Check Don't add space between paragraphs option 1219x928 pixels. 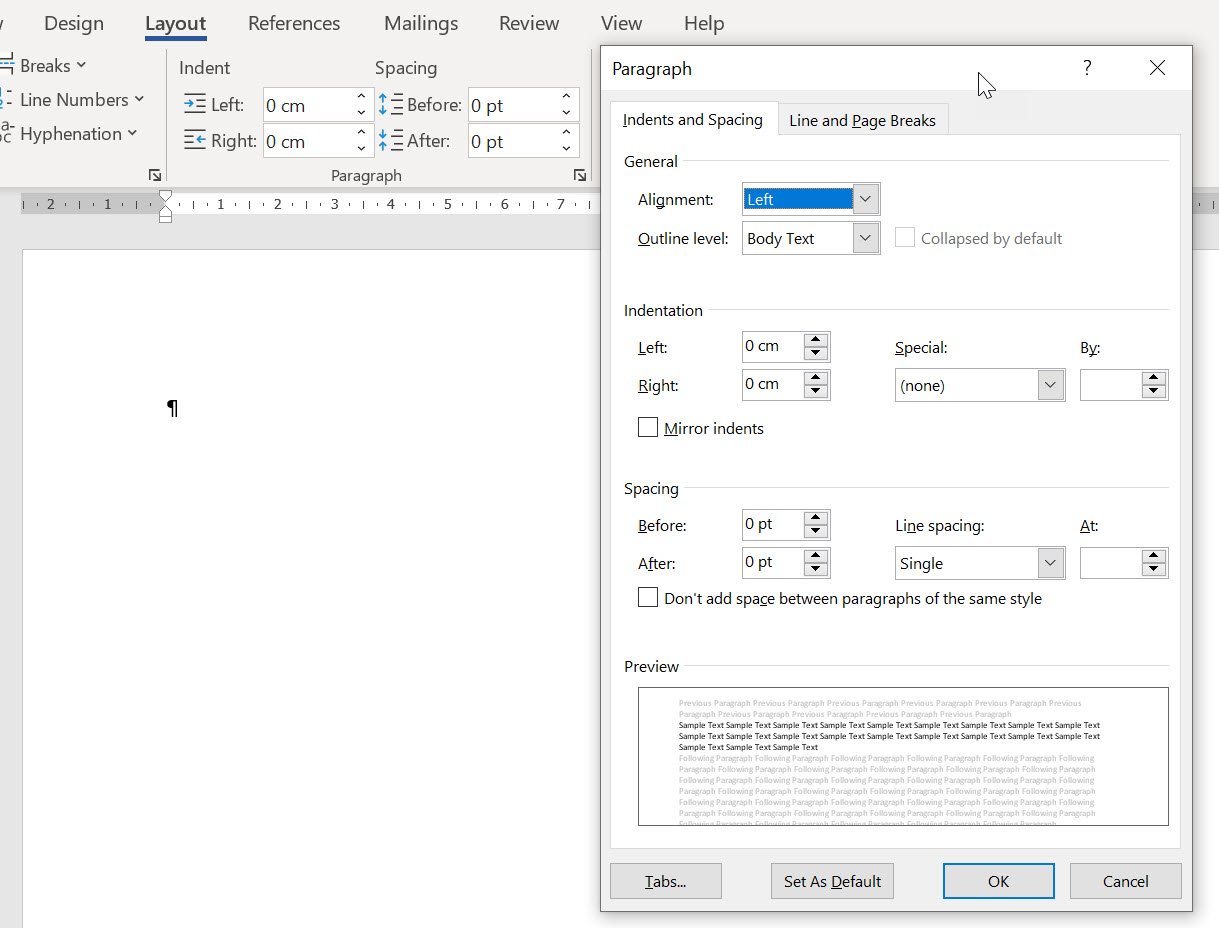(648, 597)
